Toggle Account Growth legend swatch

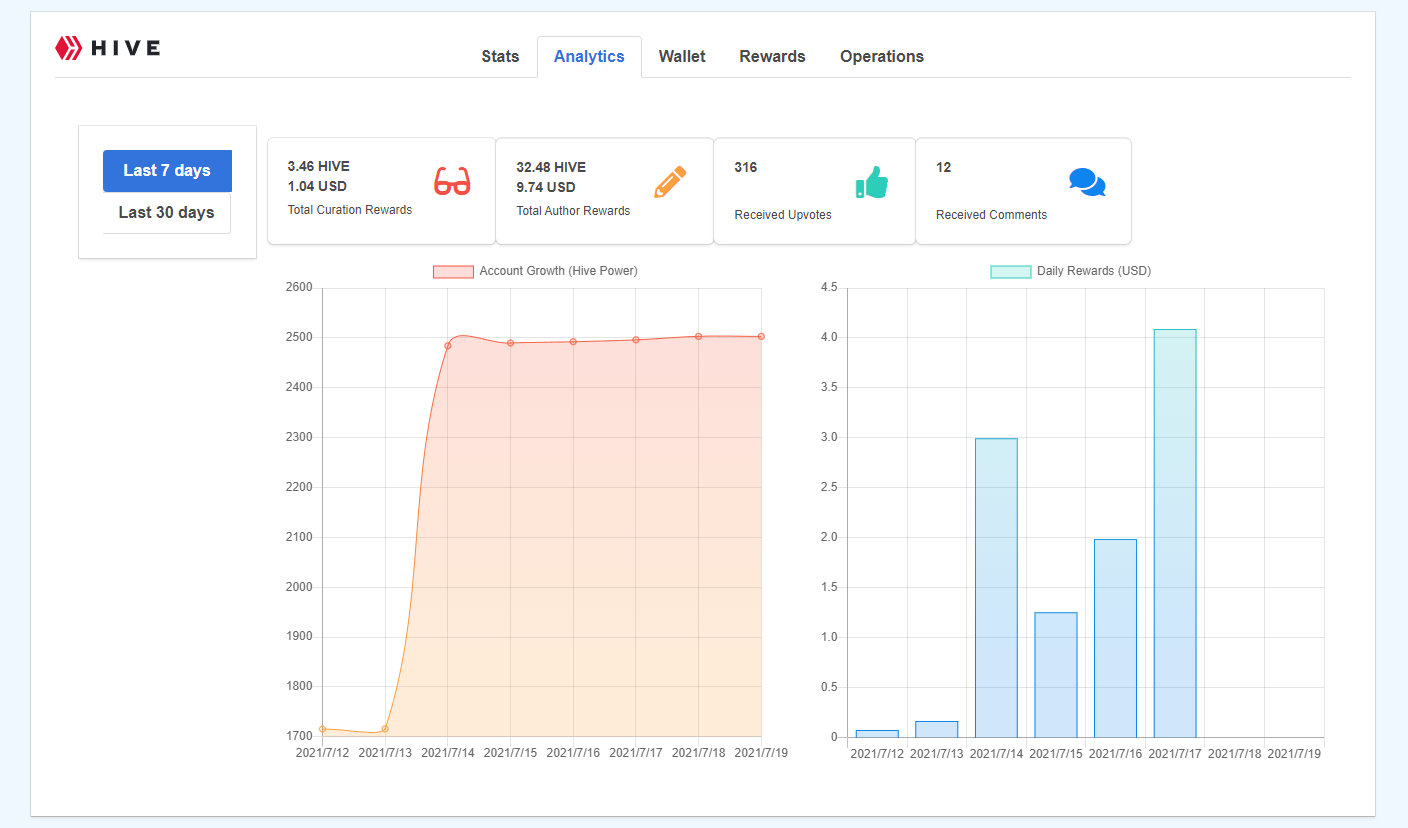click(x=453, y=272)
